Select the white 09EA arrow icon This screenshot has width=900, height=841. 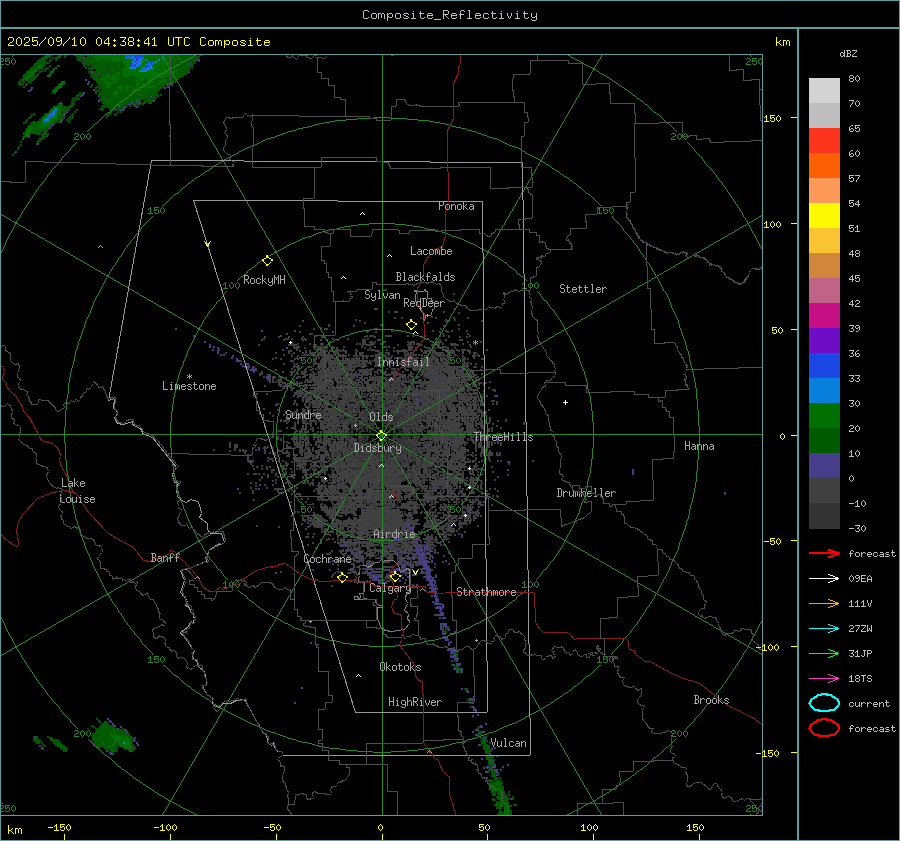[824, 579]
